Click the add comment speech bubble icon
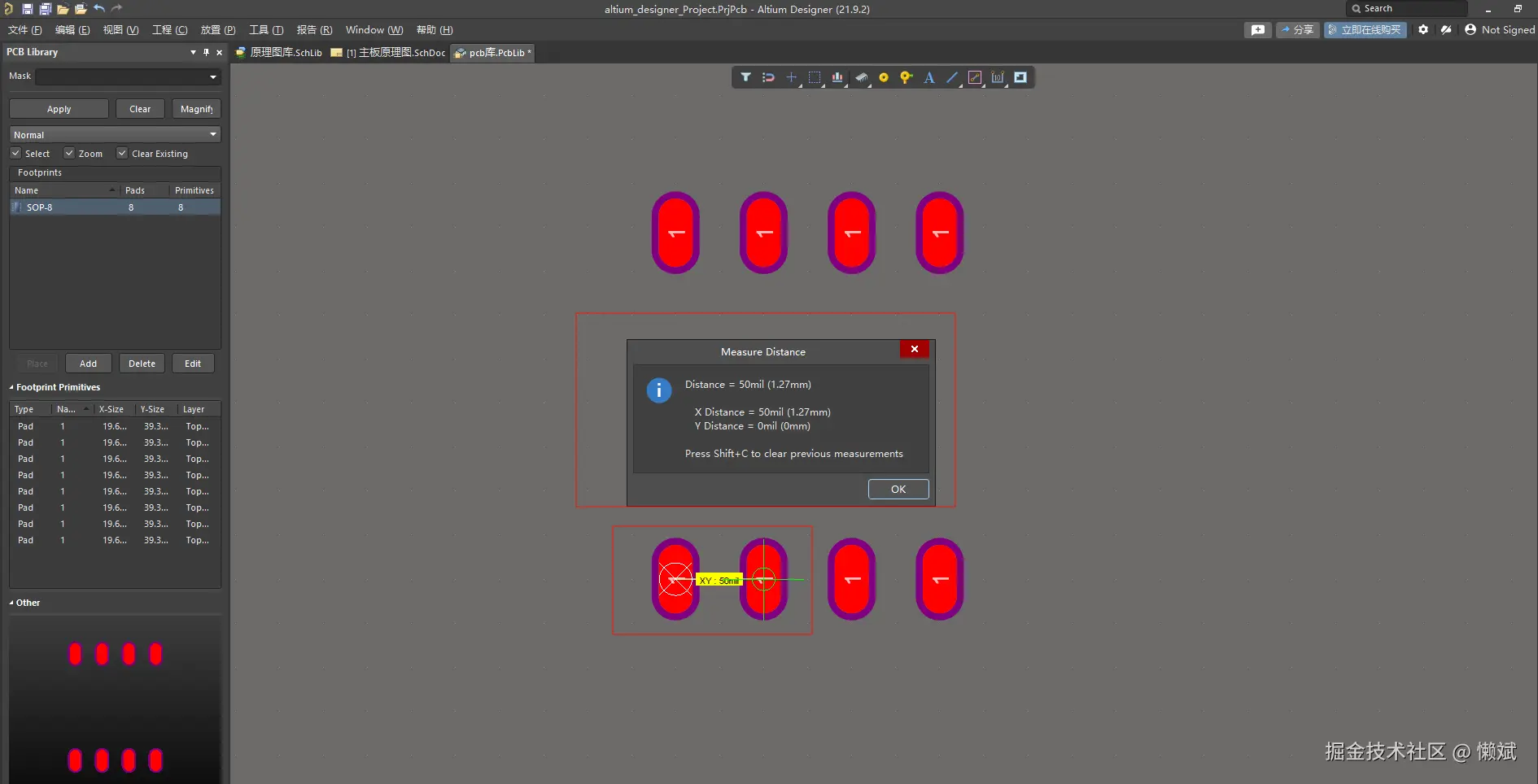 [x=1258, y=29]
